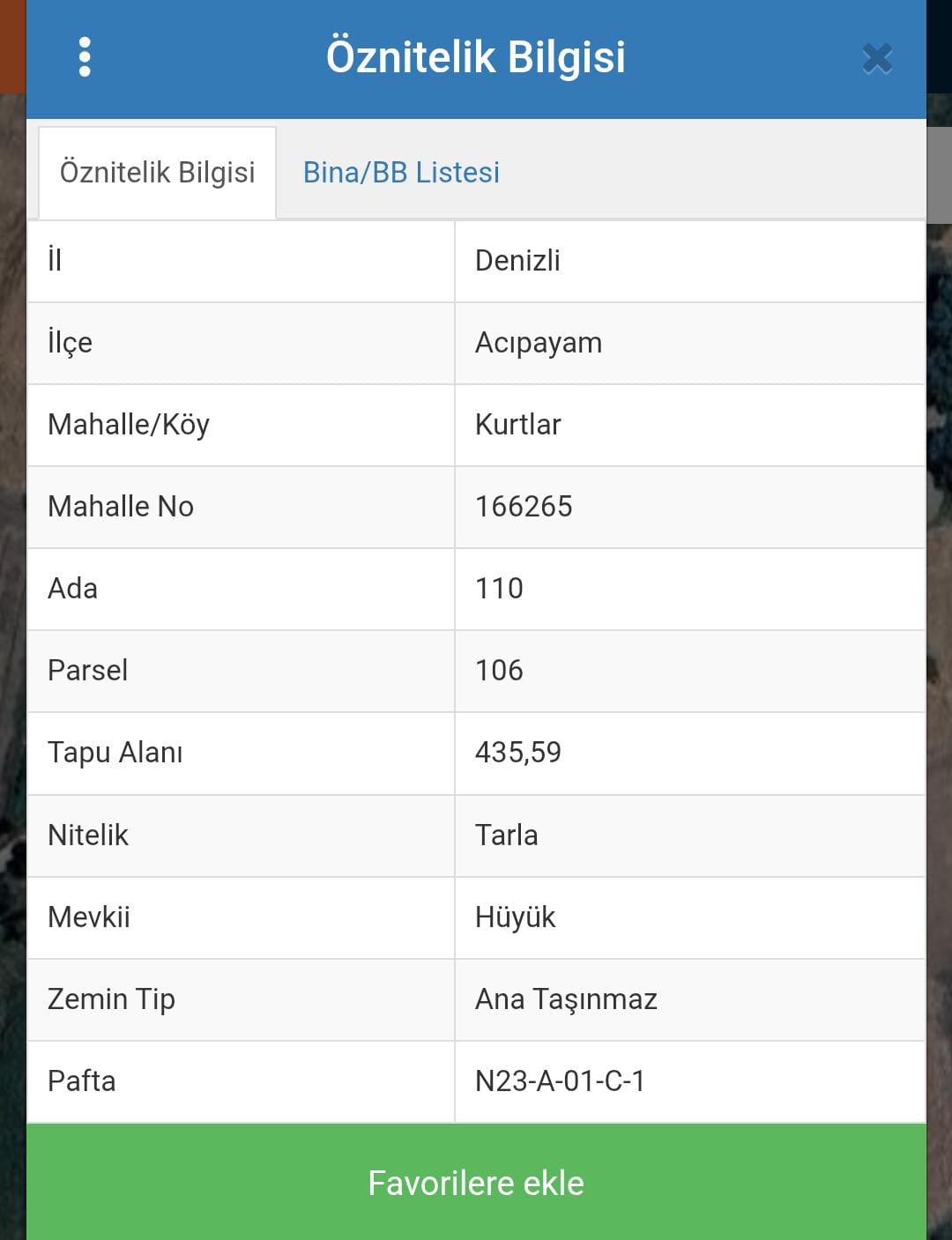Select the Mevkii value Hüyük
Screen dimensions: 952x1240
[515, 917]
